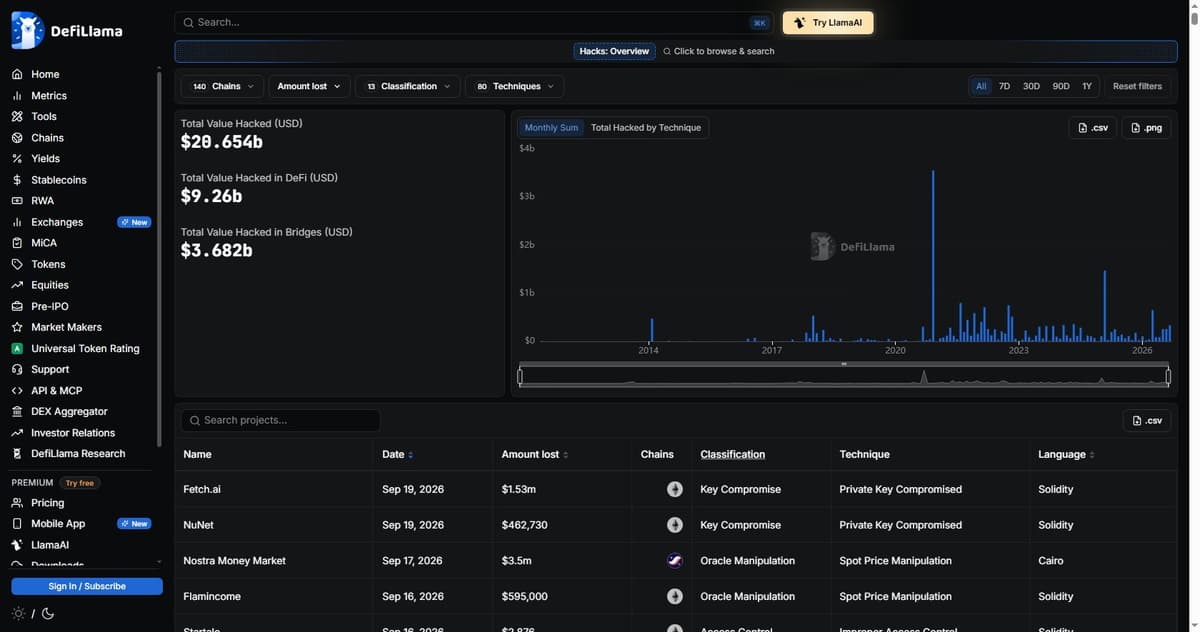Screen dimensions: 1200x632
Task: Open the MiCA page
Action: click(44, 243)
